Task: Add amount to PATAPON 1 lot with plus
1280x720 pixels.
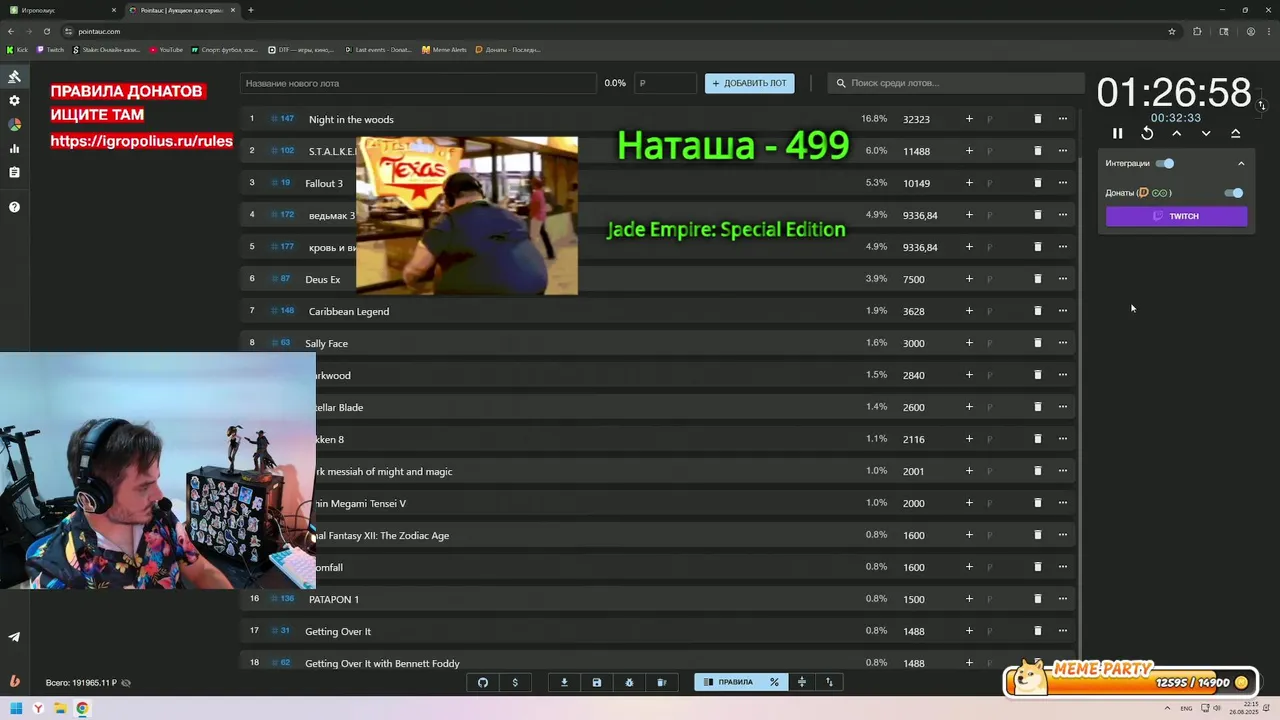Action: pos(969,599)
